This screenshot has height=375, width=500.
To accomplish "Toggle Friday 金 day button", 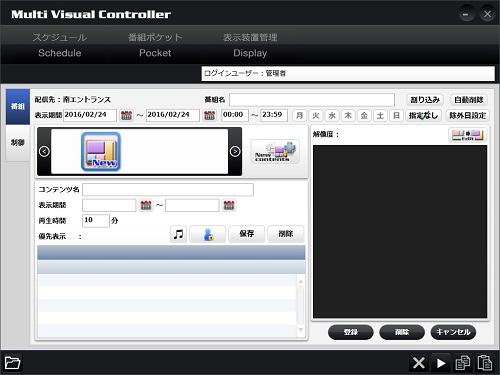I will 364,116.
